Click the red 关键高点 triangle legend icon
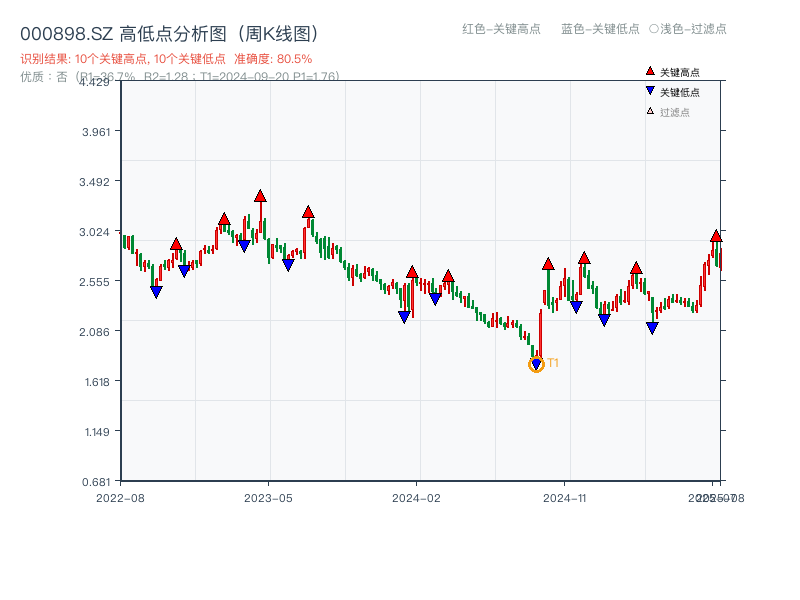Viewport: 800px width, 600px height. 650,72
